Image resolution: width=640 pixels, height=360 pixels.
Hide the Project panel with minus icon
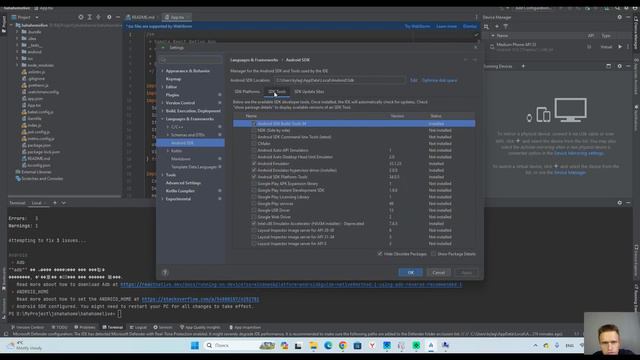(118, 17)
